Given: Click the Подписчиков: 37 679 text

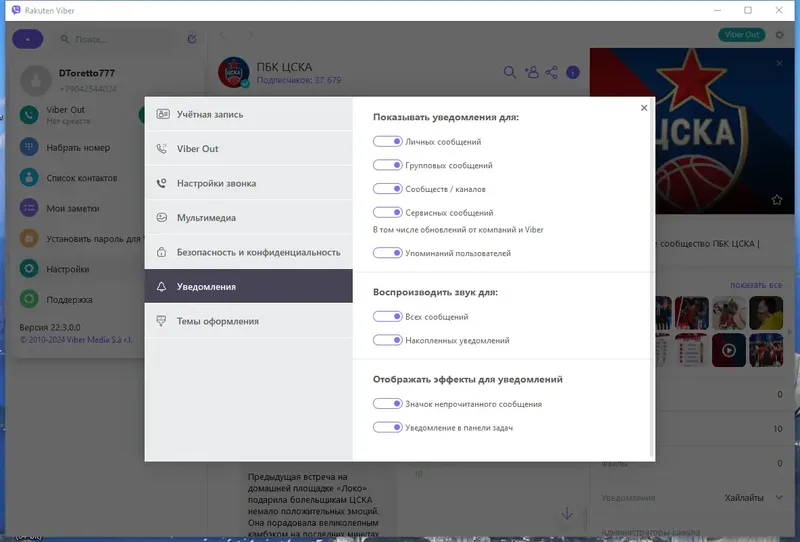Looking at the screenshot, I should coord(298,80).
